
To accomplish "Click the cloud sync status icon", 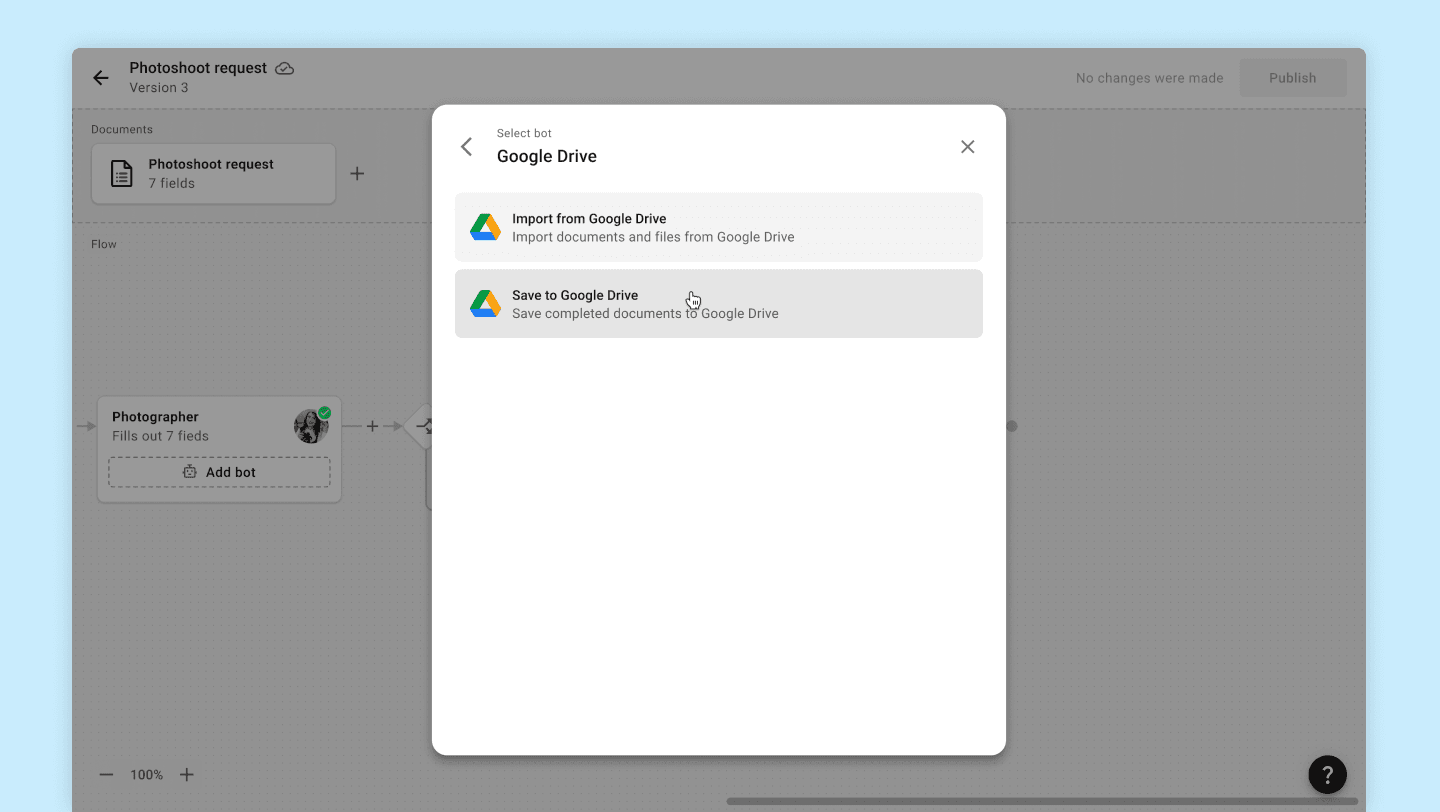I will pyautogui.click(x=285, y=68).
